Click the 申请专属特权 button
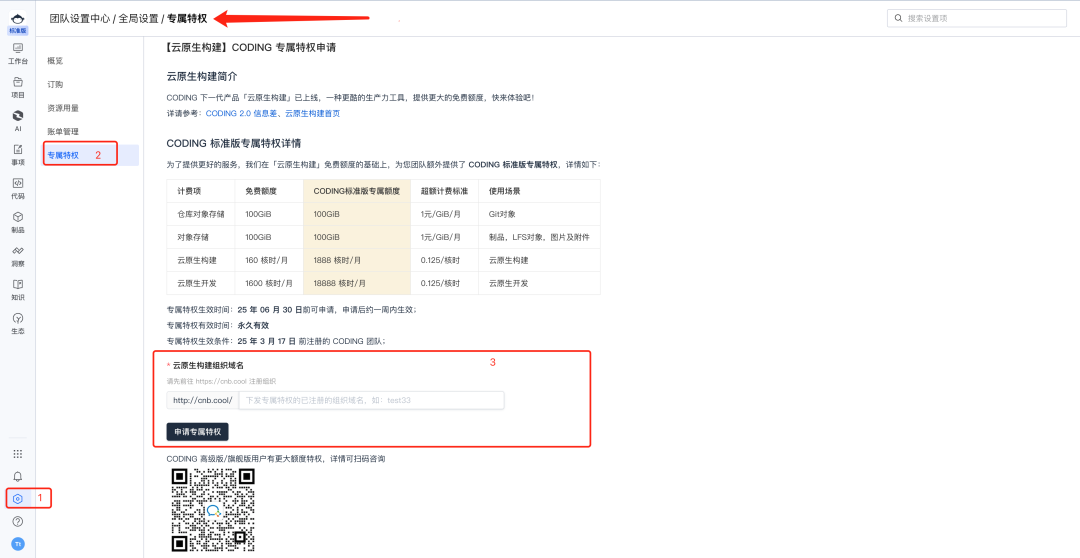 (x=198, y=432)
